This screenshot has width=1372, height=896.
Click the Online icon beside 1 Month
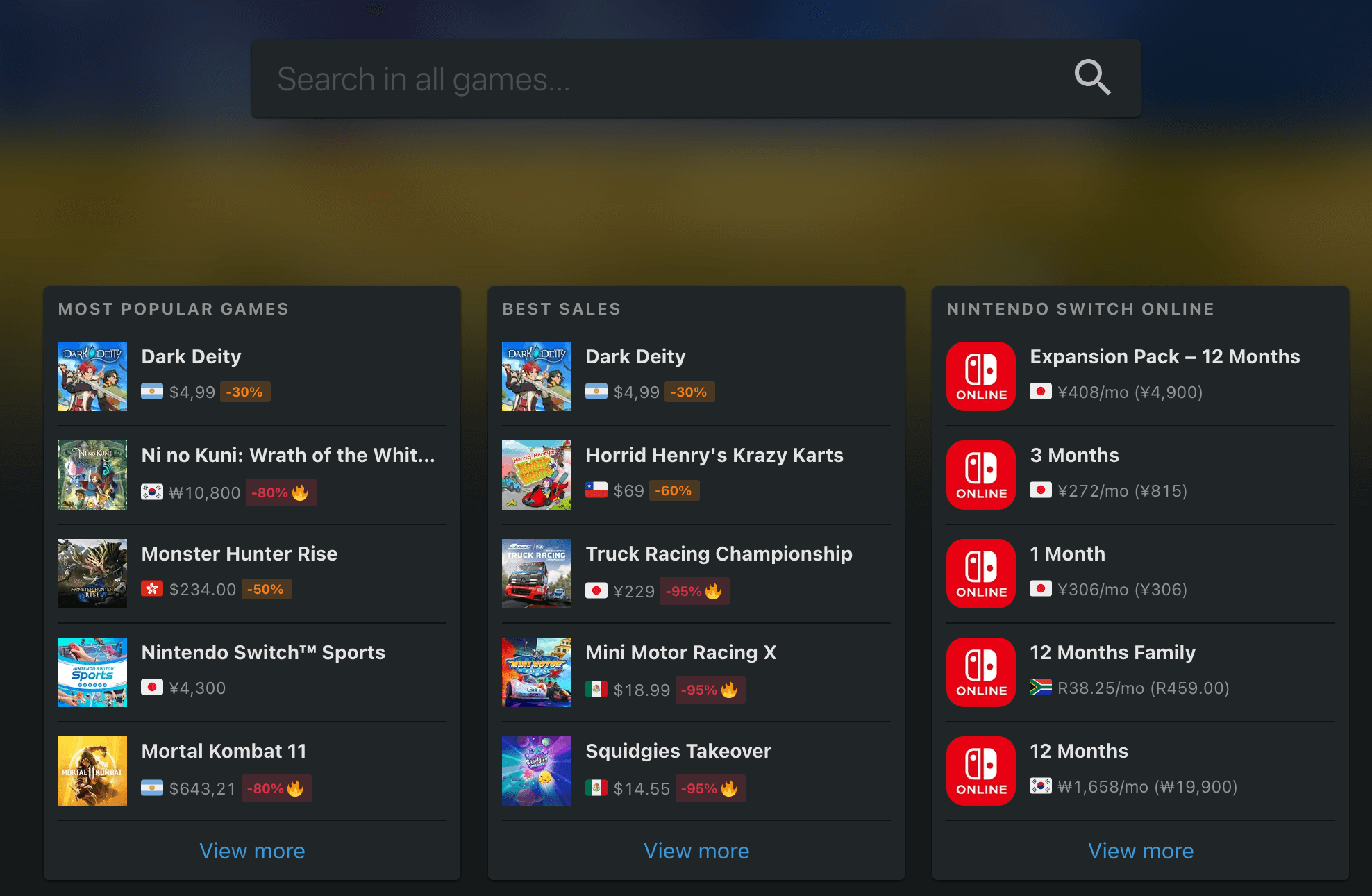click(980, 573)
